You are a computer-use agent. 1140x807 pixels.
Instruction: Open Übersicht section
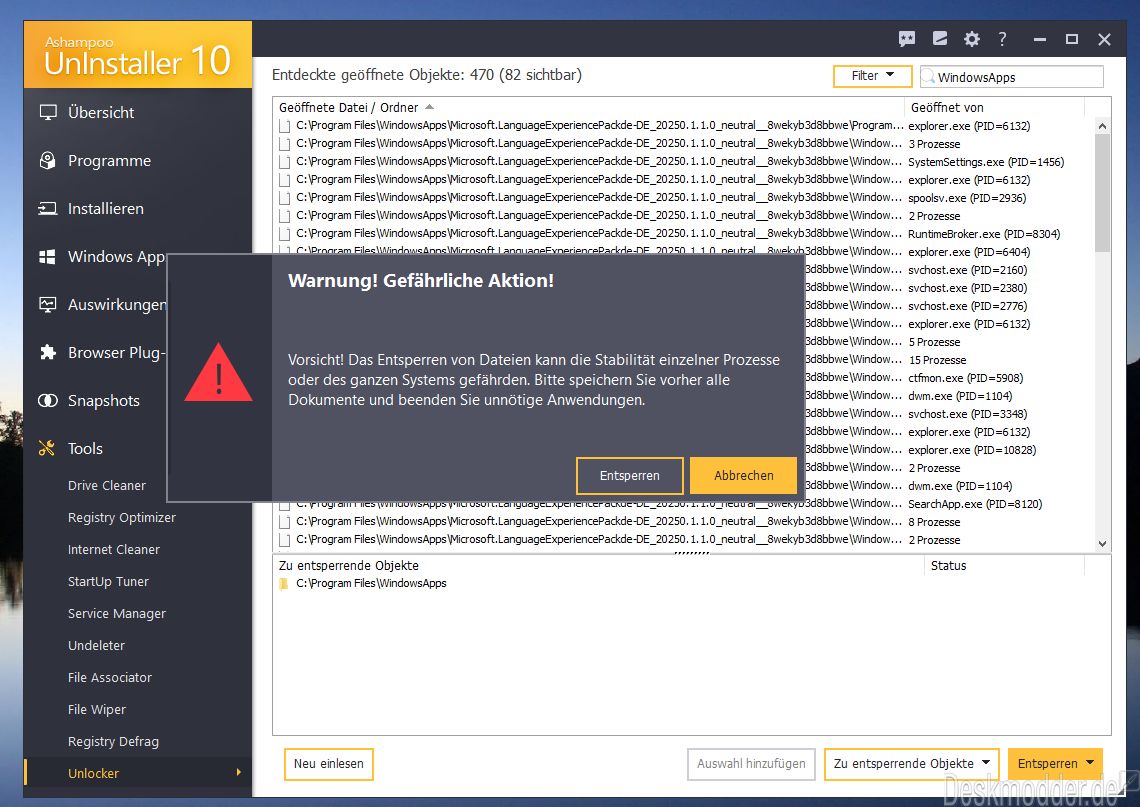[x=101, y=113]
